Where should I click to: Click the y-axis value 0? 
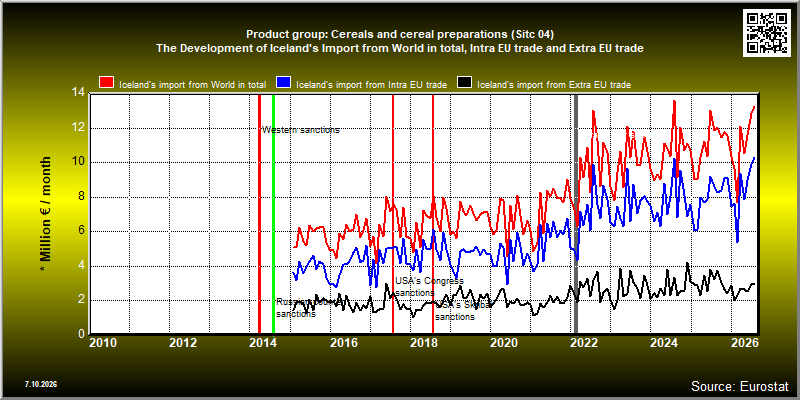[81, 335]
